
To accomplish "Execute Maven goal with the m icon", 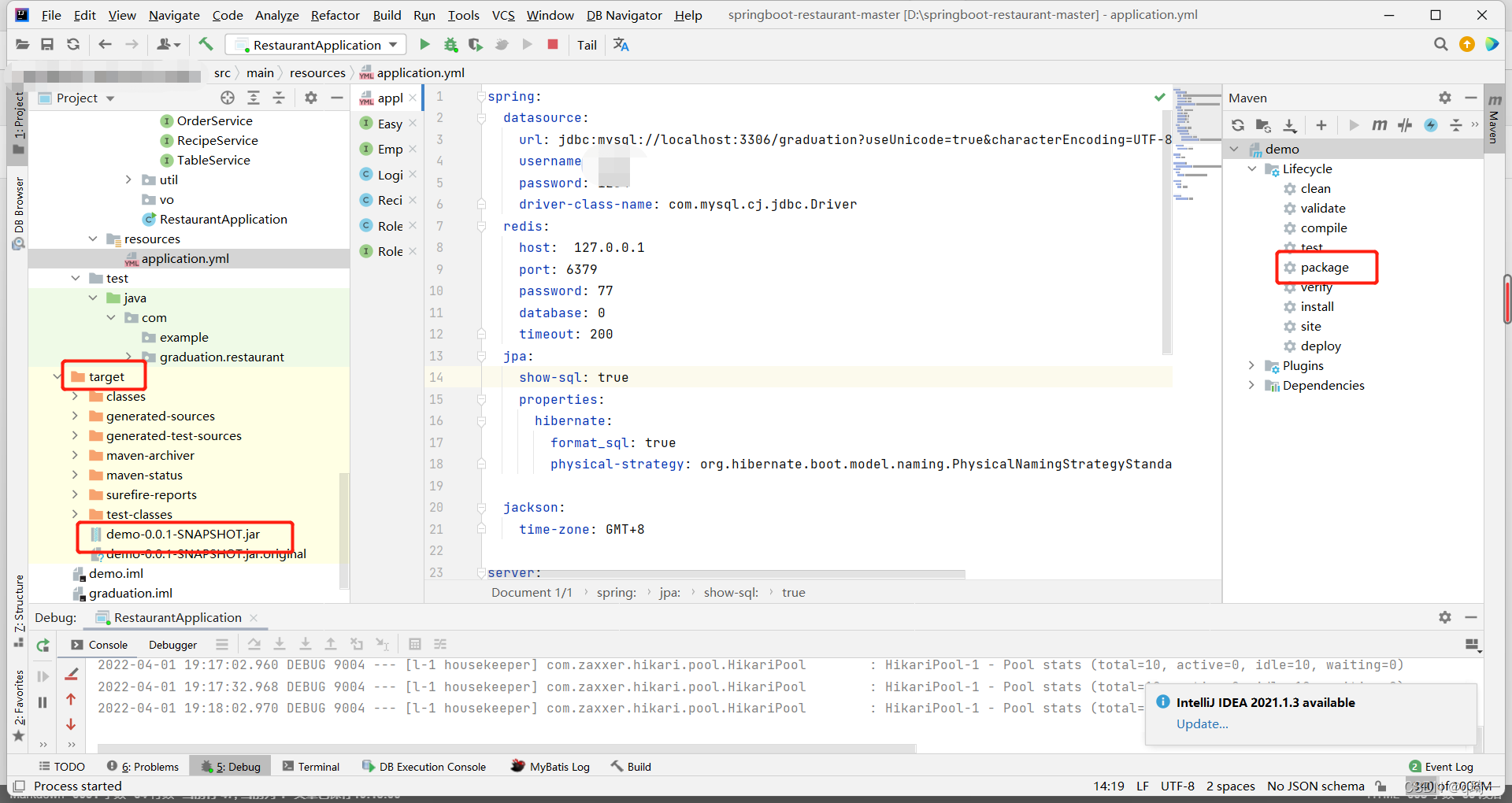I will coord(1379,125).
